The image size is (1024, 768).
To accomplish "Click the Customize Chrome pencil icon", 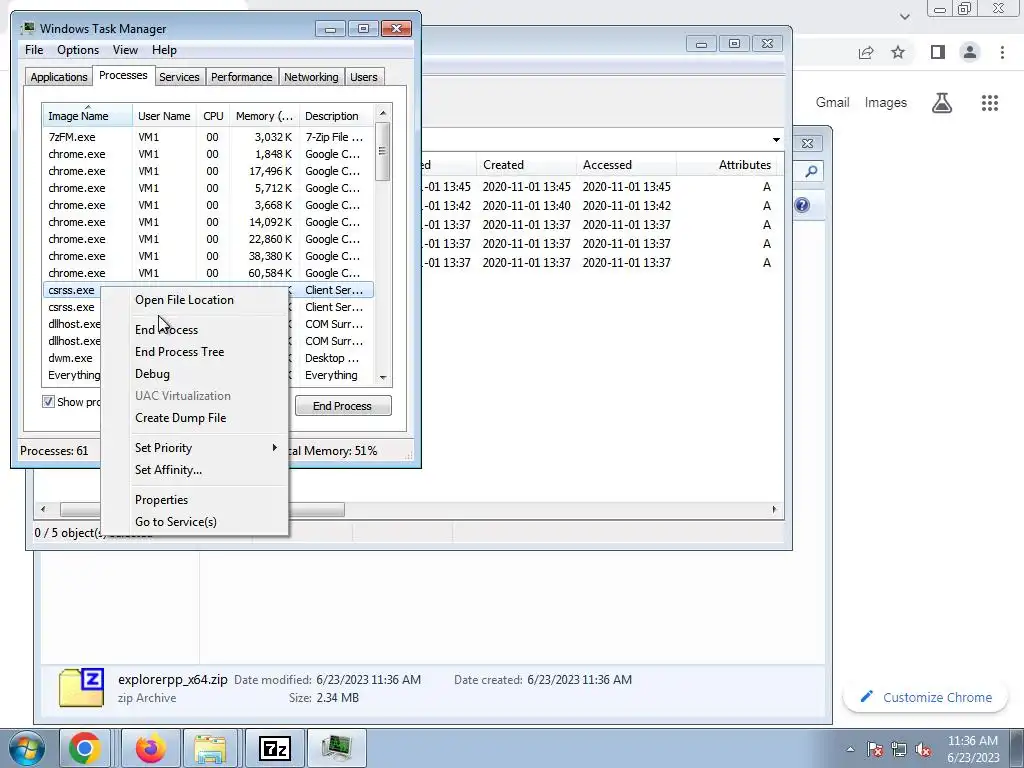I will [867, 697].
